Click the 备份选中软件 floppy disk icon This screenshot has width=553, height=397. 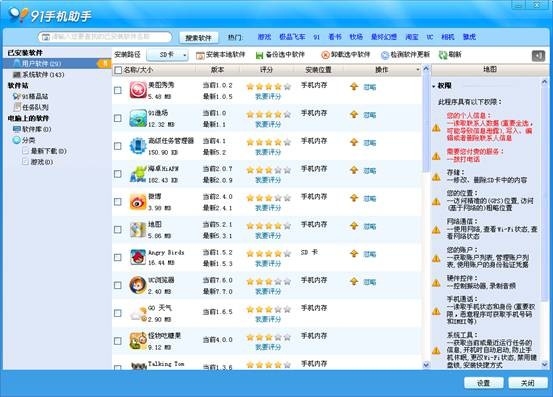pos(260,55)
